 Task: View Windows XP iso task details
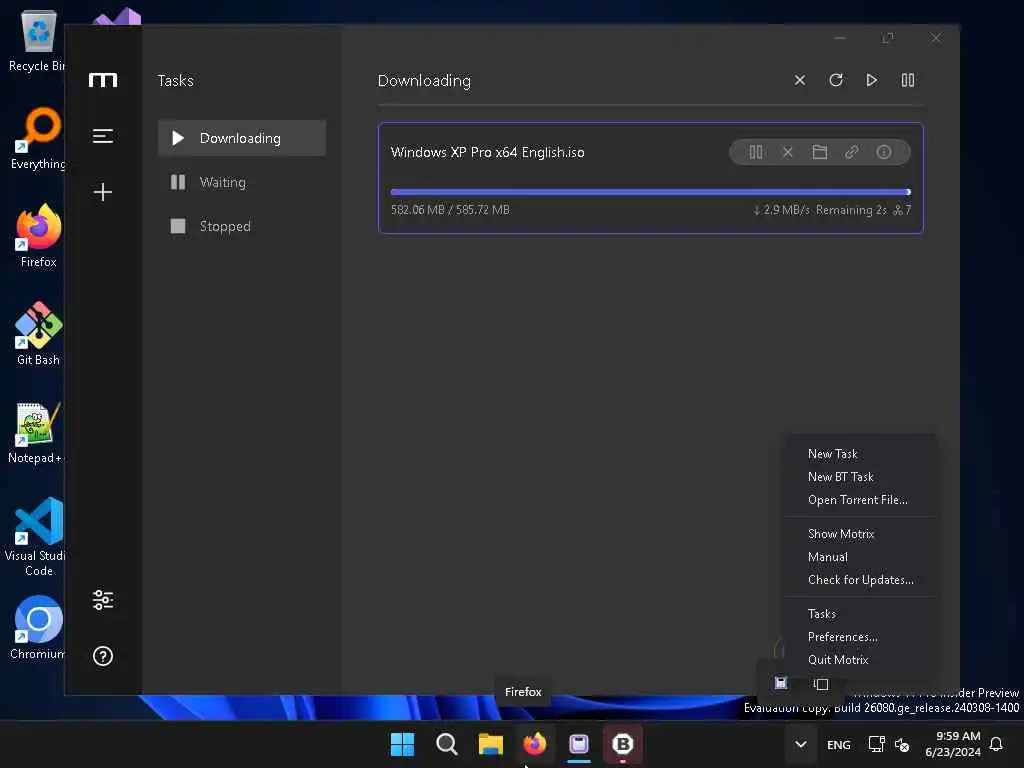pyautogui.click(x=884, y=152)
